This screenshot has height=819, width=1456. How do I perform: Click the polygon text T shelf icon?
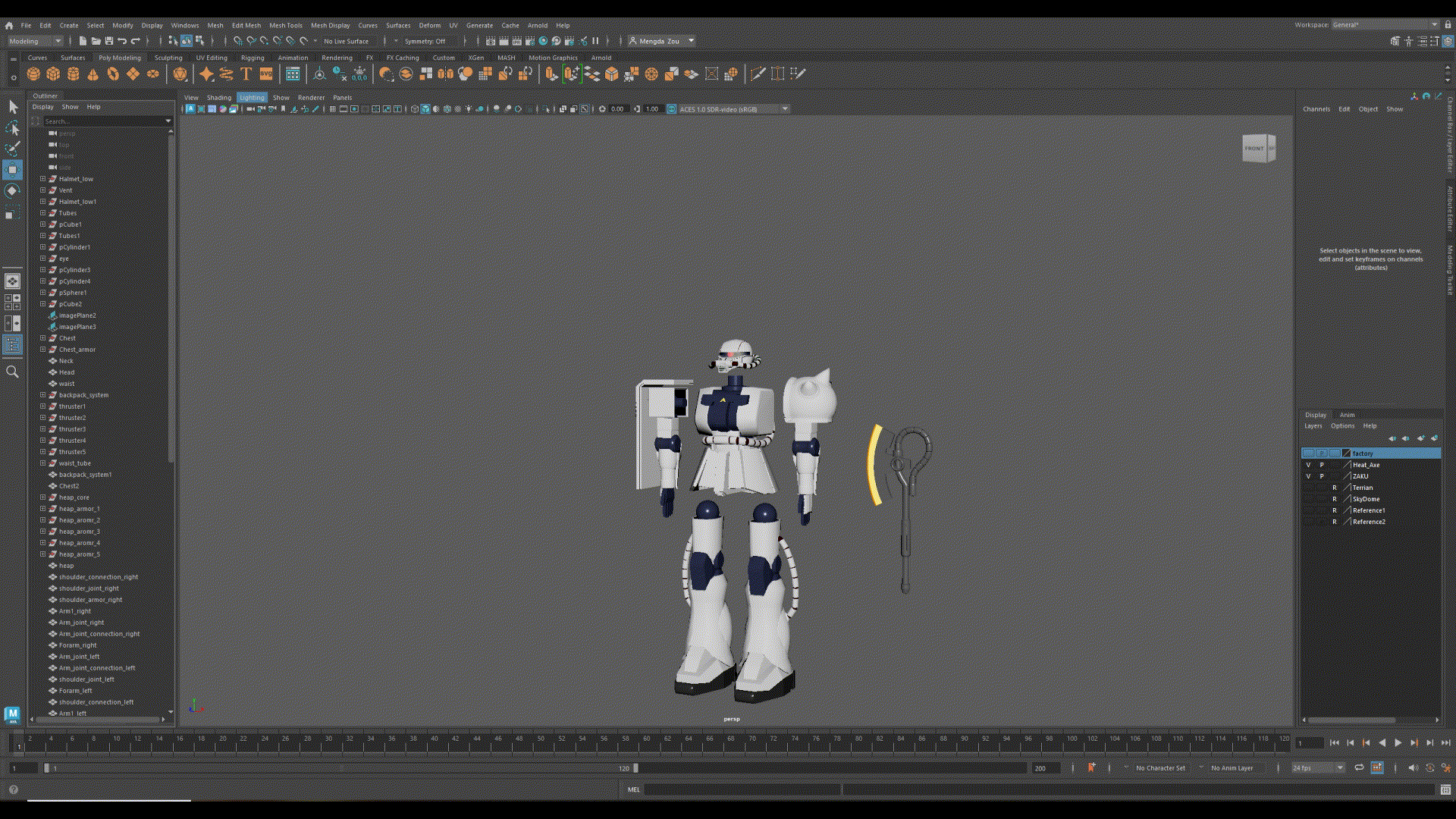246,74
